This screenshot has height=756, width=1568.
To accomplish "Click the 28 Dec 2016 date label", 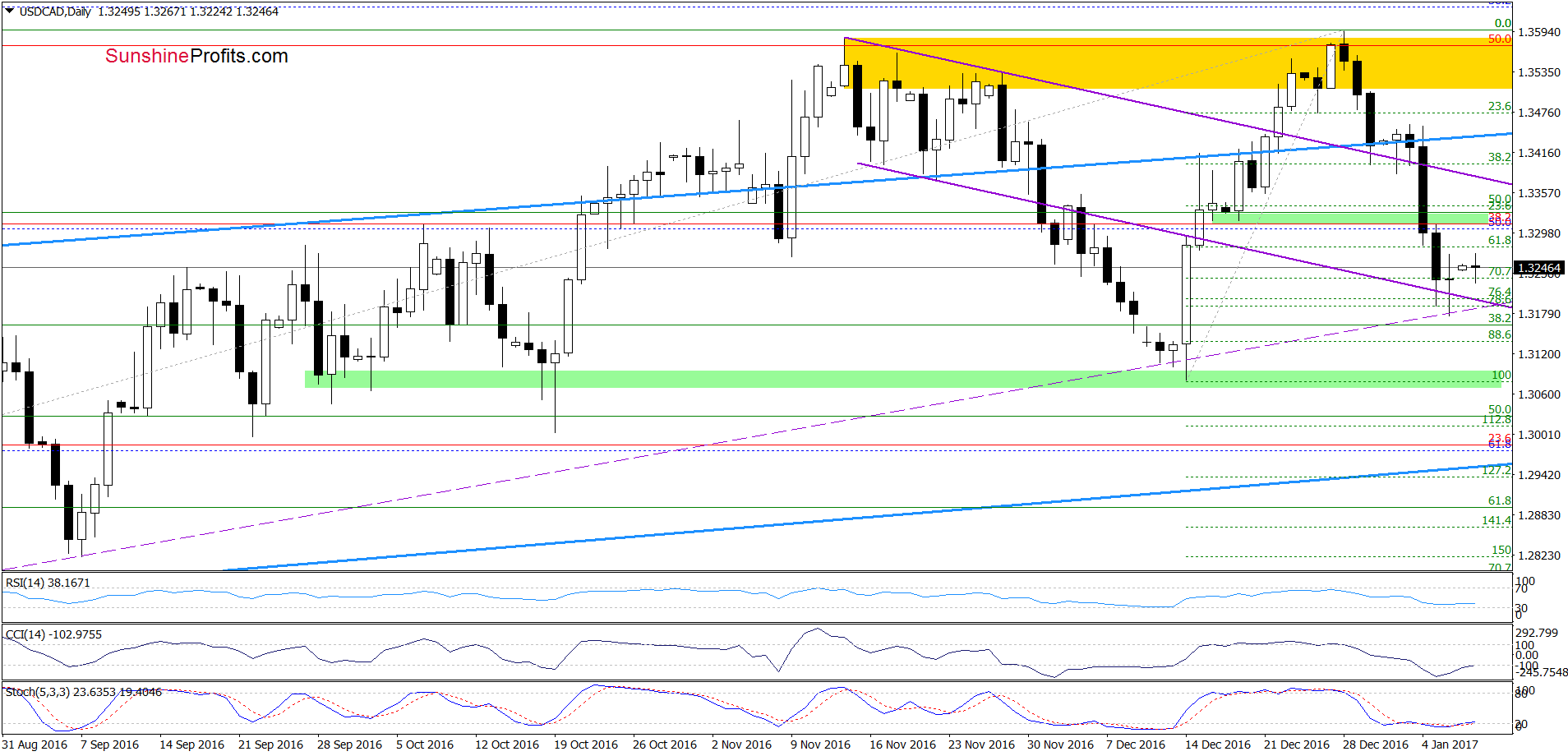I will tap(1376, 744).
